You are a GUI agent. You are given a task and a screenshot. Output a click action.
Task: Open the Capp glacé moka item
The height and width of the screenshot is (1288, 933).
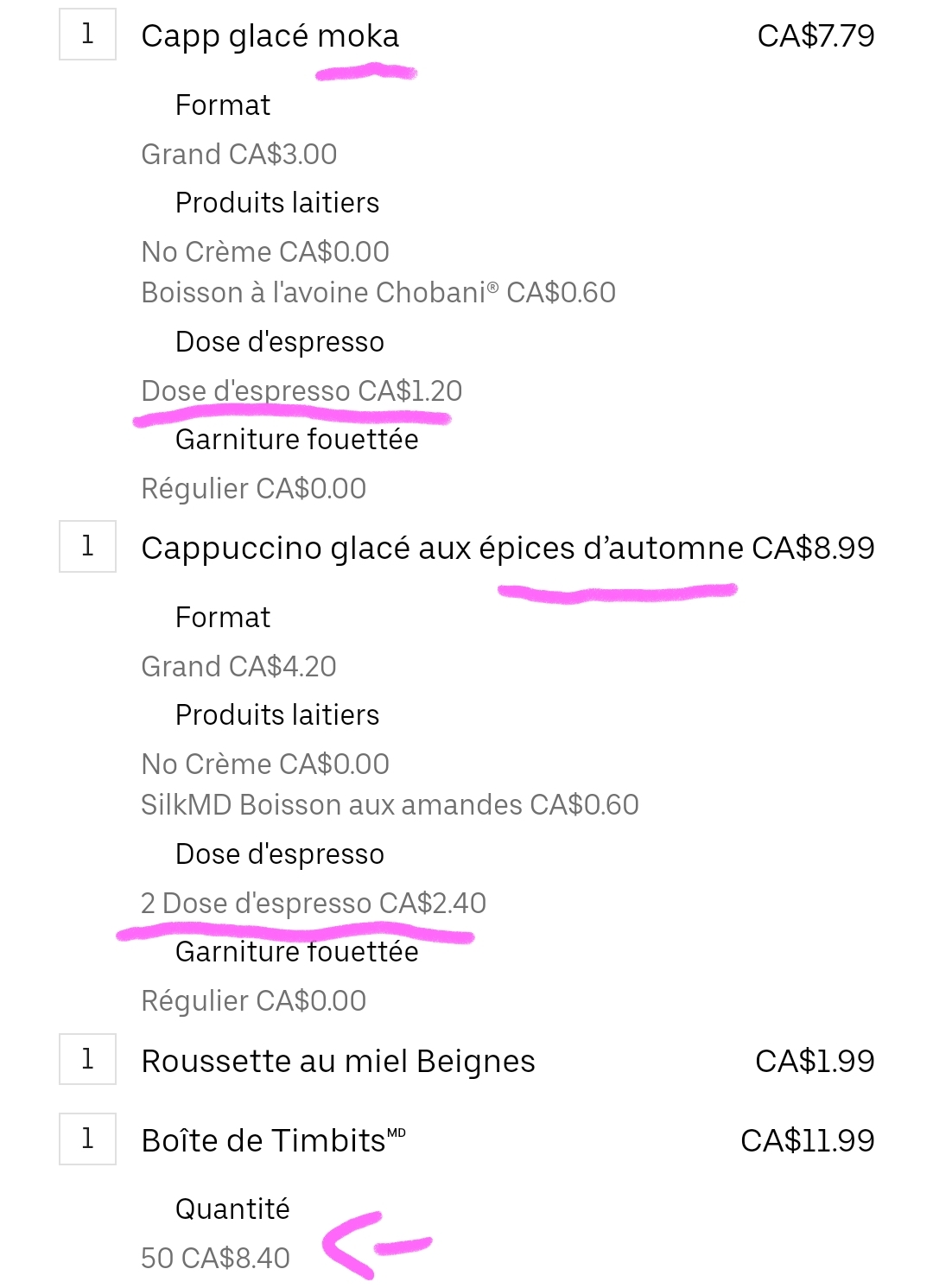(x=270, y=36)
